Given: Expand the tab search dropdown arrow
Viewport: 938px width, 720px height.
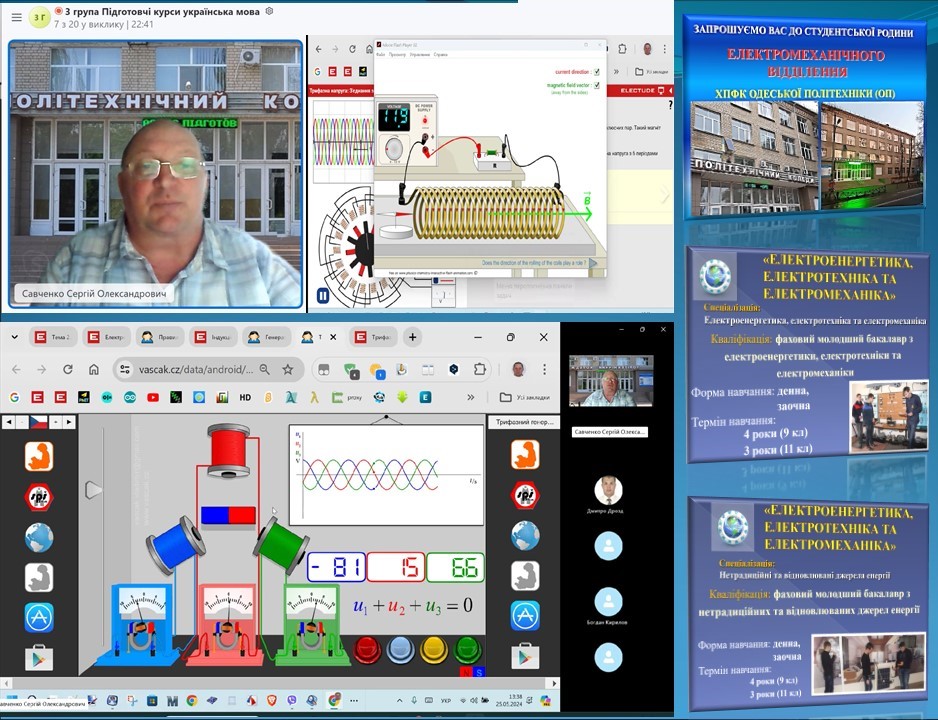Looking at the screenshot, I should coord(14,337).
